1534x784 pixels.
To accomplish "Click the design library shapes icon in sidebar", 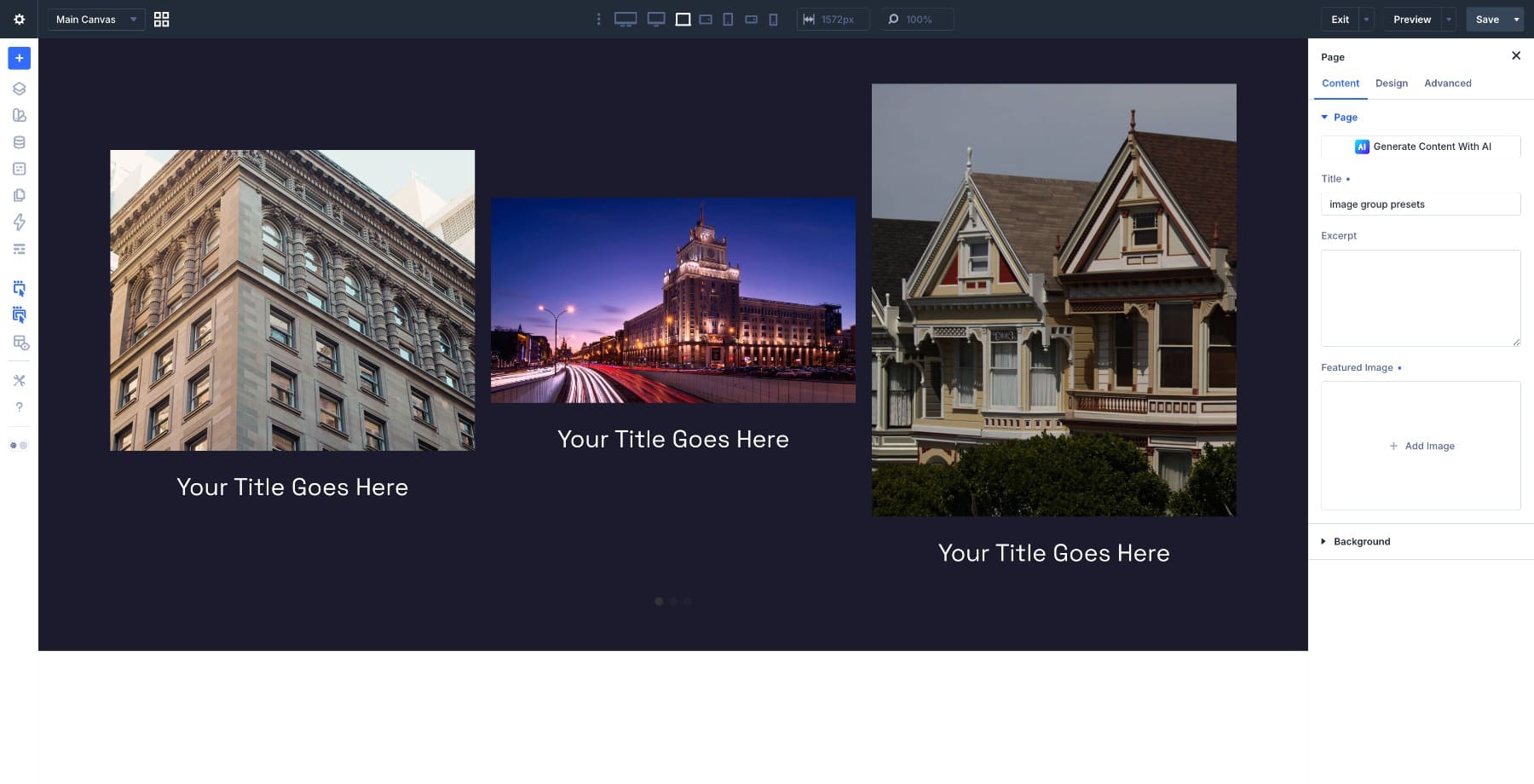I will [19, 115].
